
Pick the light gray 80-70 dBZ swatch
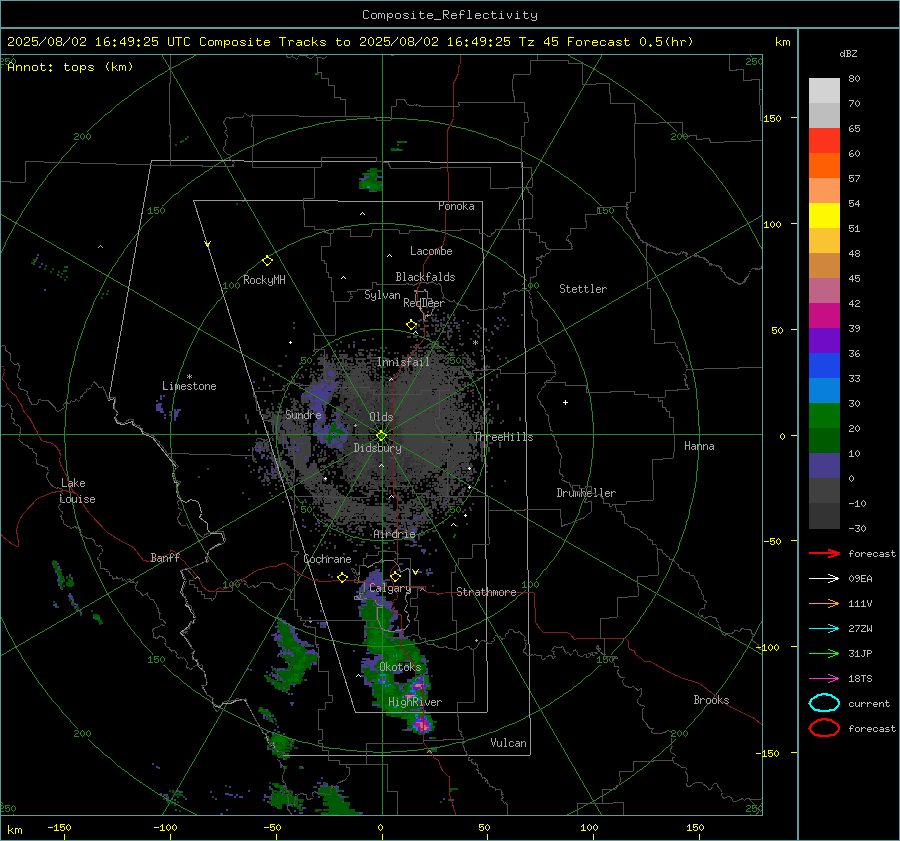point(824,91)
